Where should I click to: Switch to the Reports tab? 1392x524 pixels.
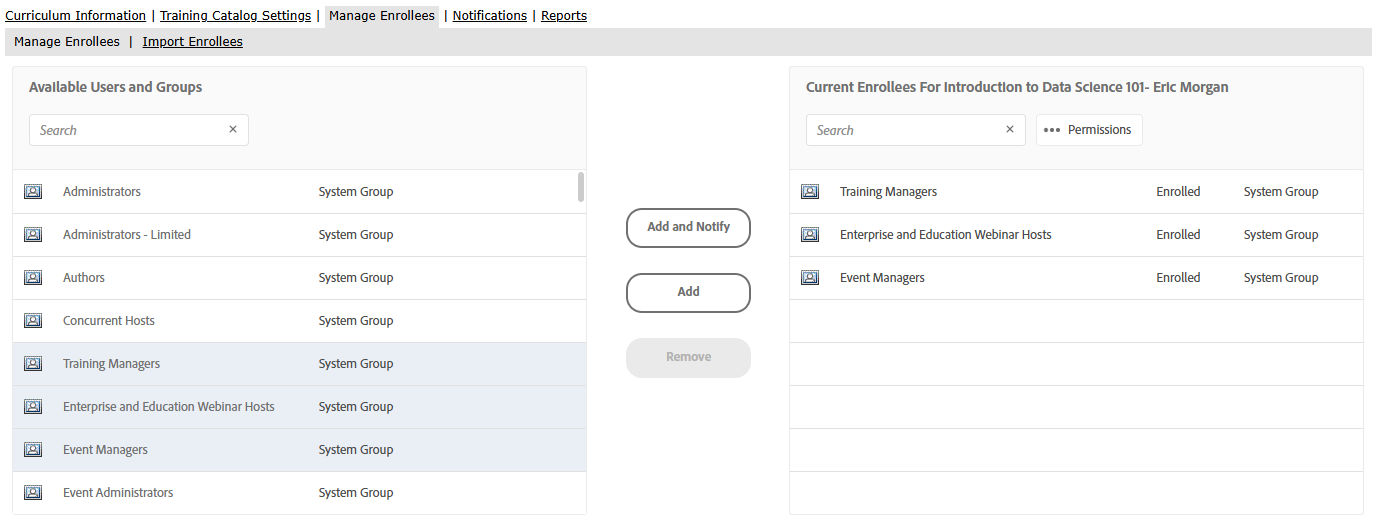[x=564, y=16]
